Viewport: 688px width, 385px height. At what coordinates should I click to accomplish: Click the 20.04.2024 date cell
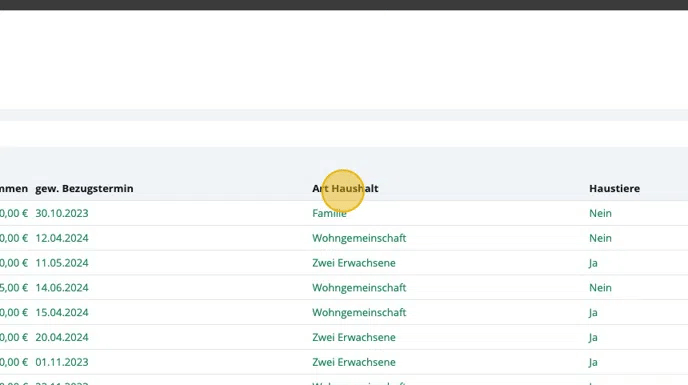(62, 337)
